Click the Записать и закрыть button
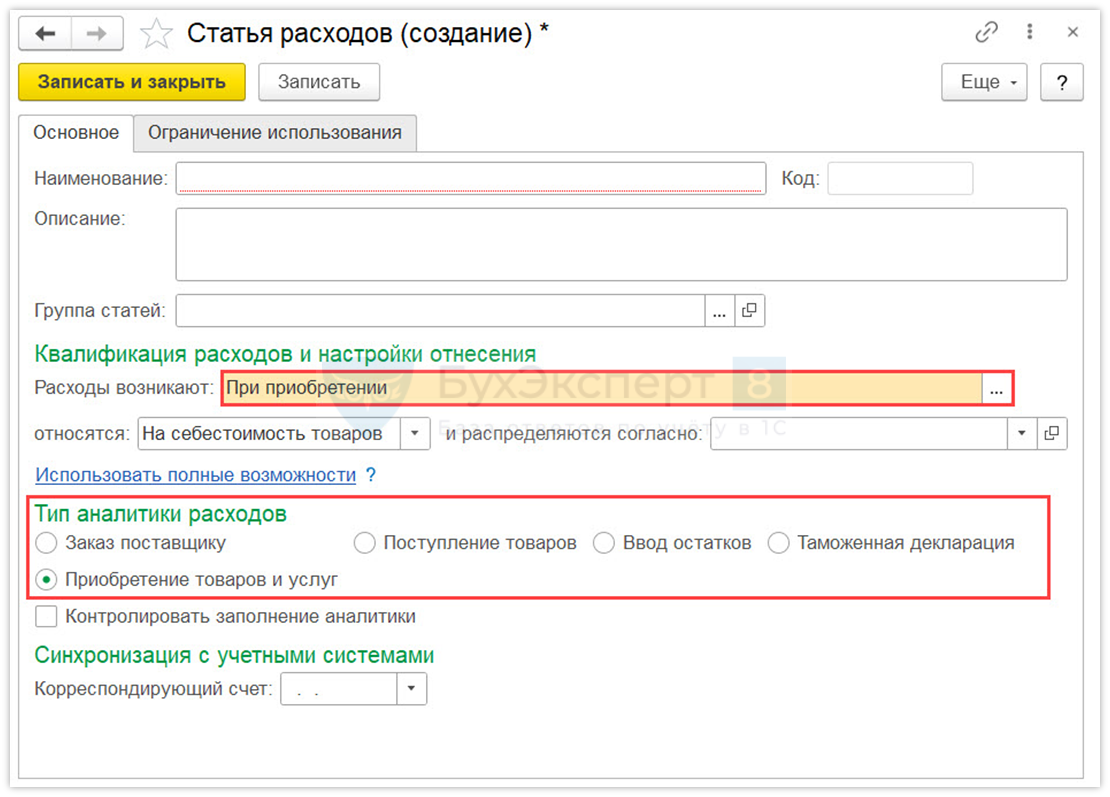 132,82
